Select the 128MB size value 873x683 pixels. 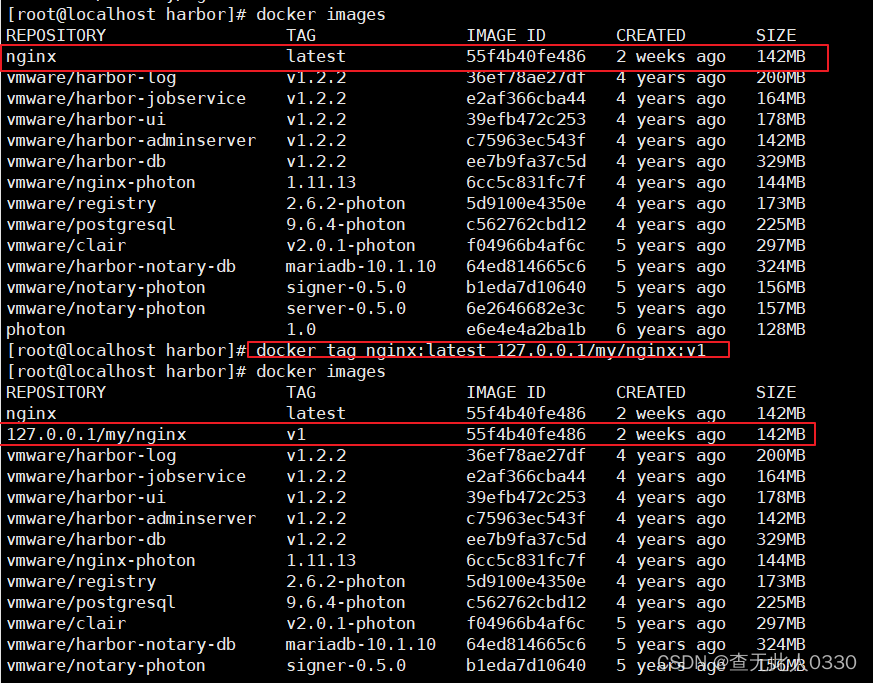(x=781, y=329)
